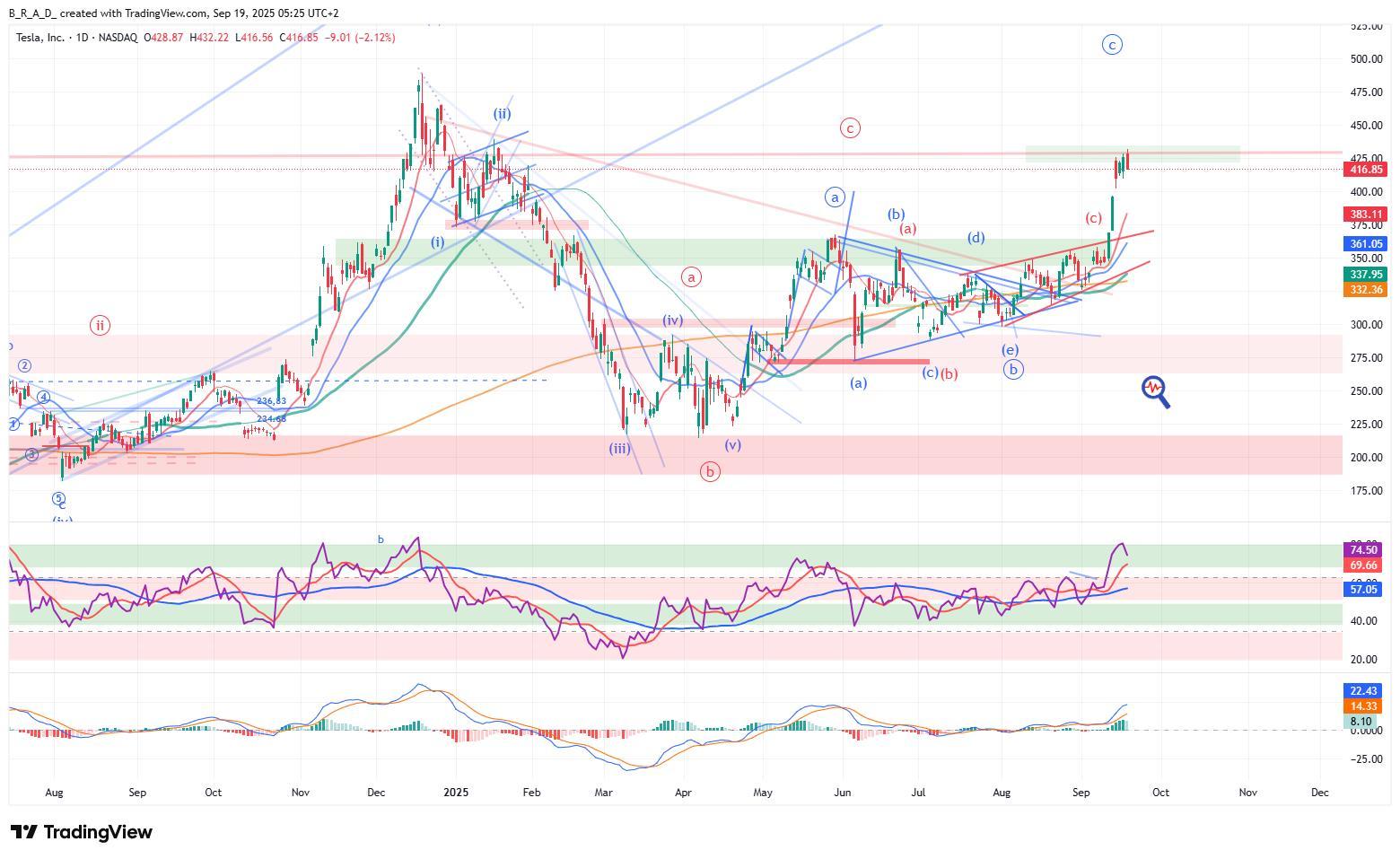Click the -25.00 MACD axis value
This screenshot has width=1400, height=859.
tap(1366, 759)
